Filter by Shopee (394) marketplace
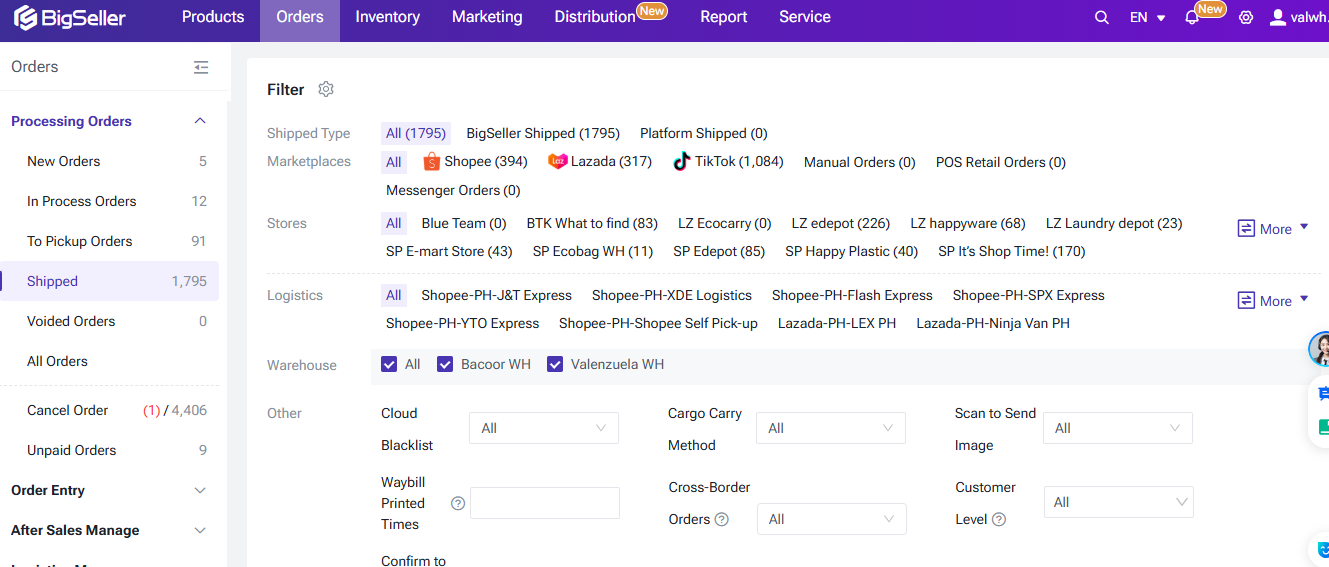This screenshot has height=567, width=1329. pos(475,161)
